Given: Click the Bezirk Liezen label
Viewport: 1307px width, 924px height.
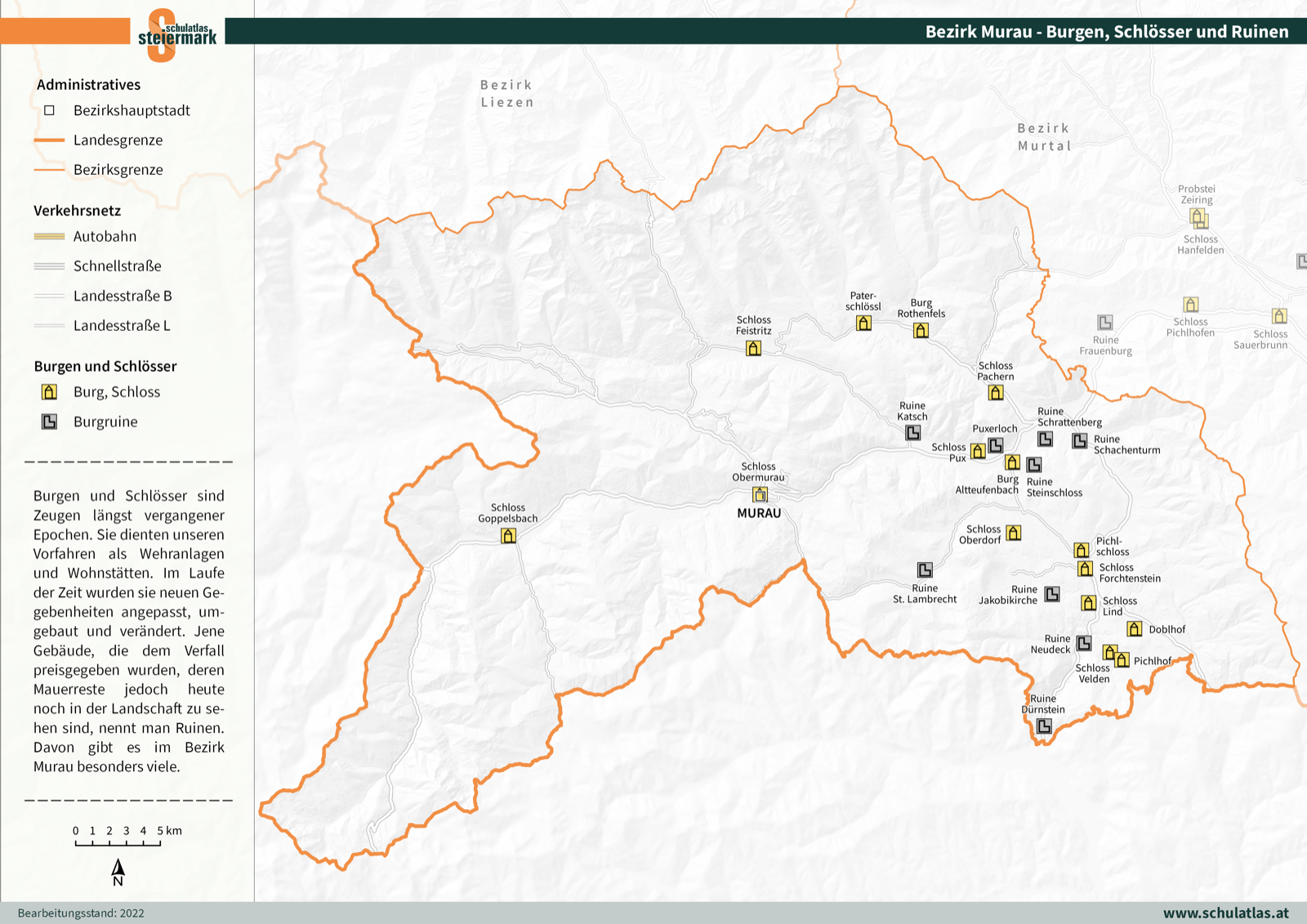Looking at the screenshot, I should [506, 94].
